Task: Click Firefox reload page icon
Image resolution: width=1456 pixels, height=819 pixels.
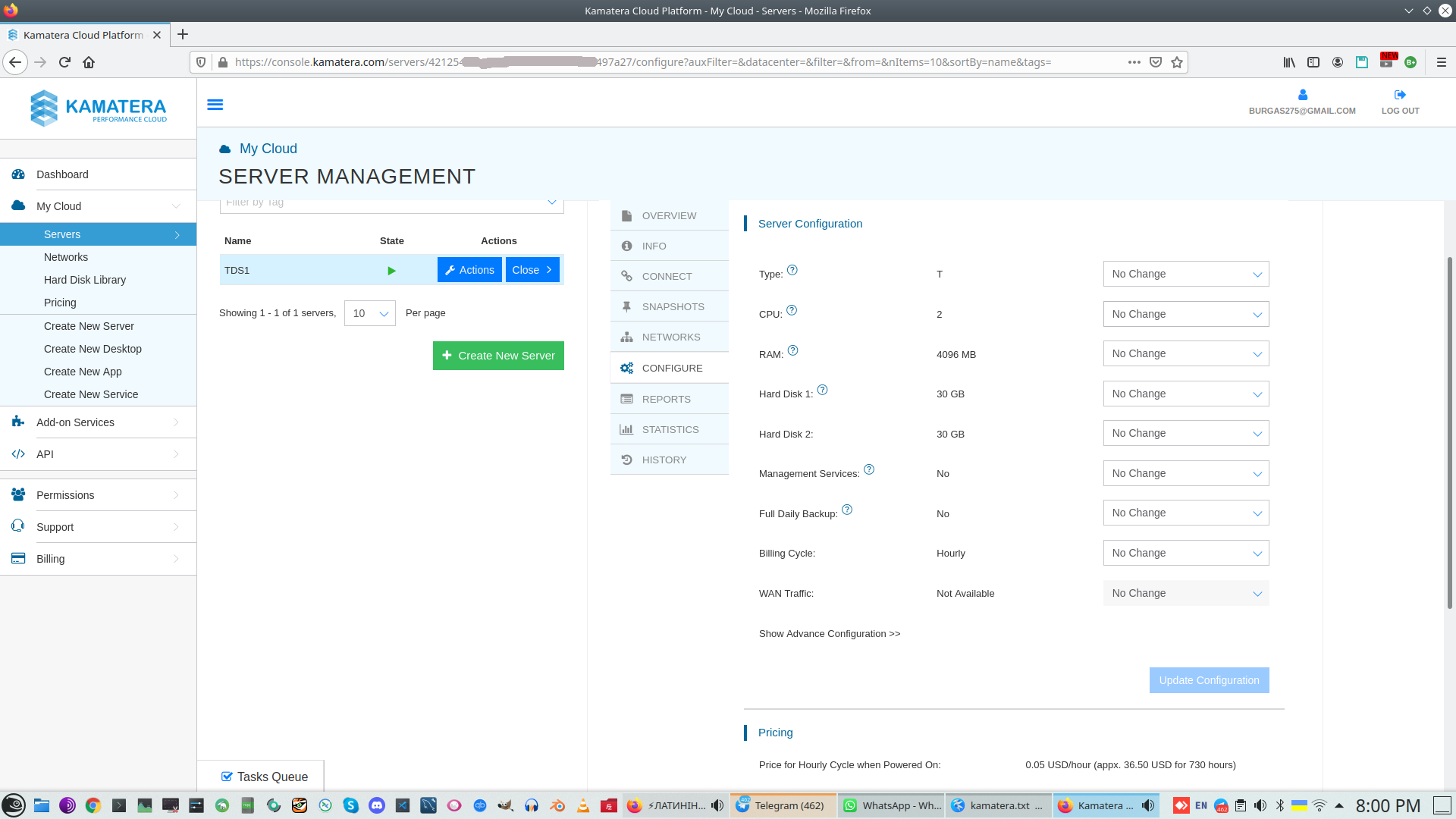Action: (64, 62)
